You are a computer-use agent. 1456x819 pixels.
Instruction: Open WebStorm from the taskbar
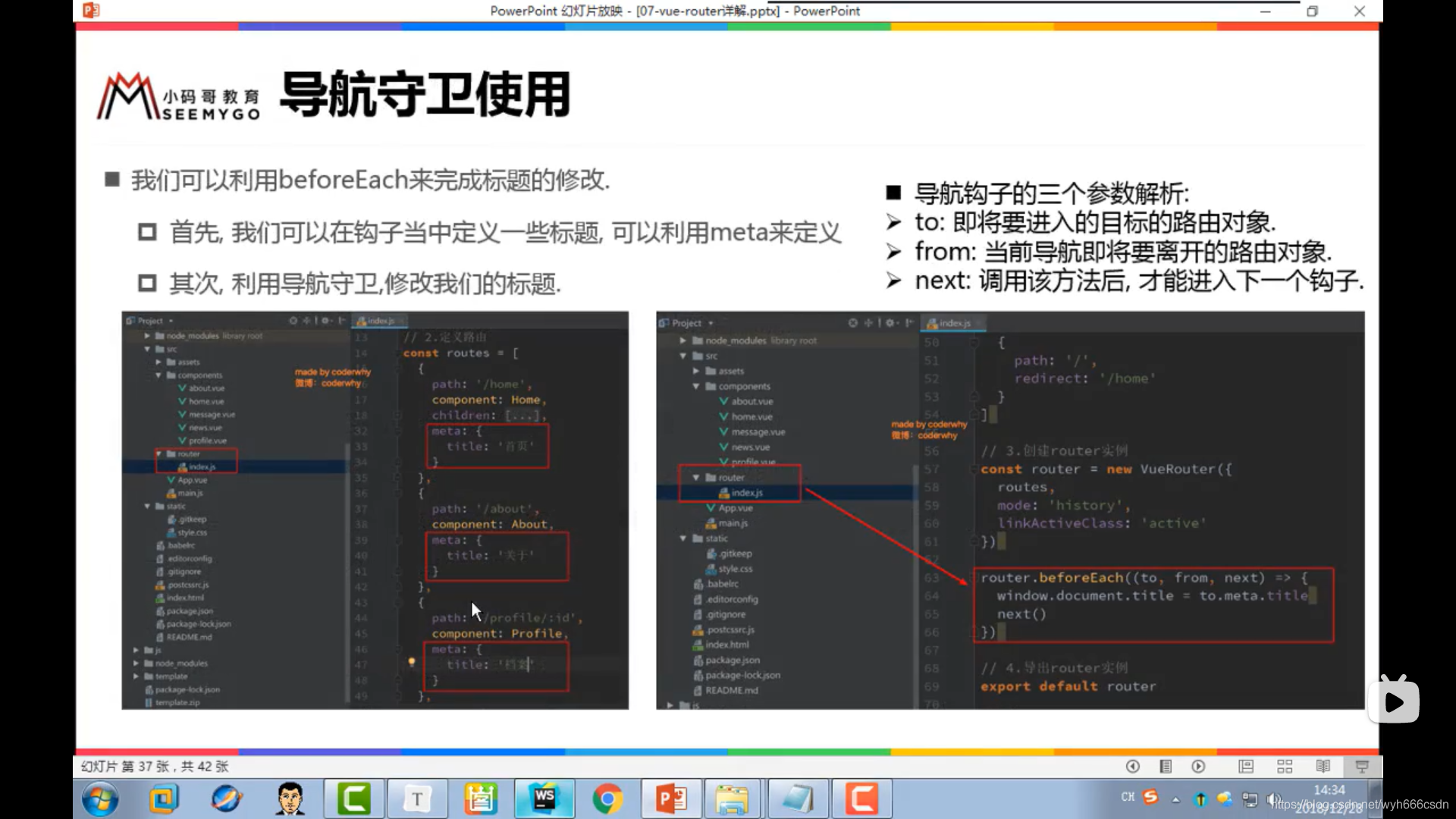(544, 799)
